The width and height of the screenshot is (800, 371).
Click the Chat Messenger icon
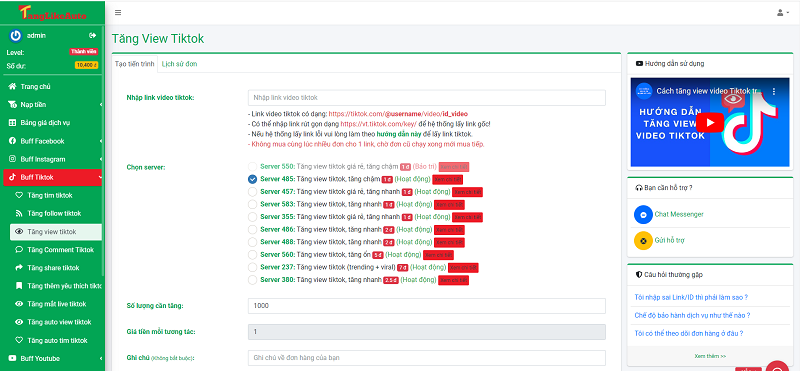click(x=643, y=214)
